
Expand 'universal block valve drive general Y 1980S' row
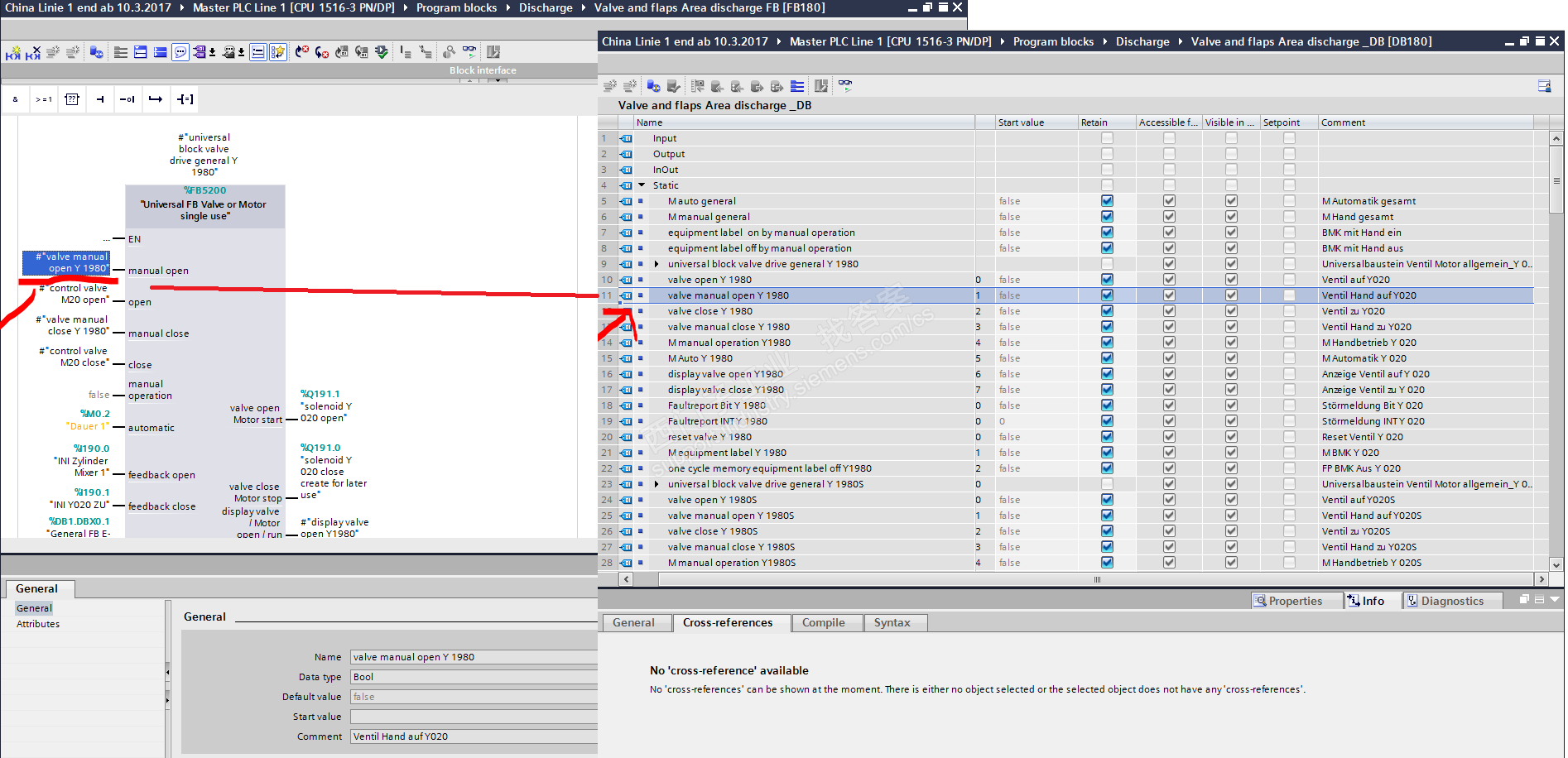pyautogui.click(x=657, y=484)
